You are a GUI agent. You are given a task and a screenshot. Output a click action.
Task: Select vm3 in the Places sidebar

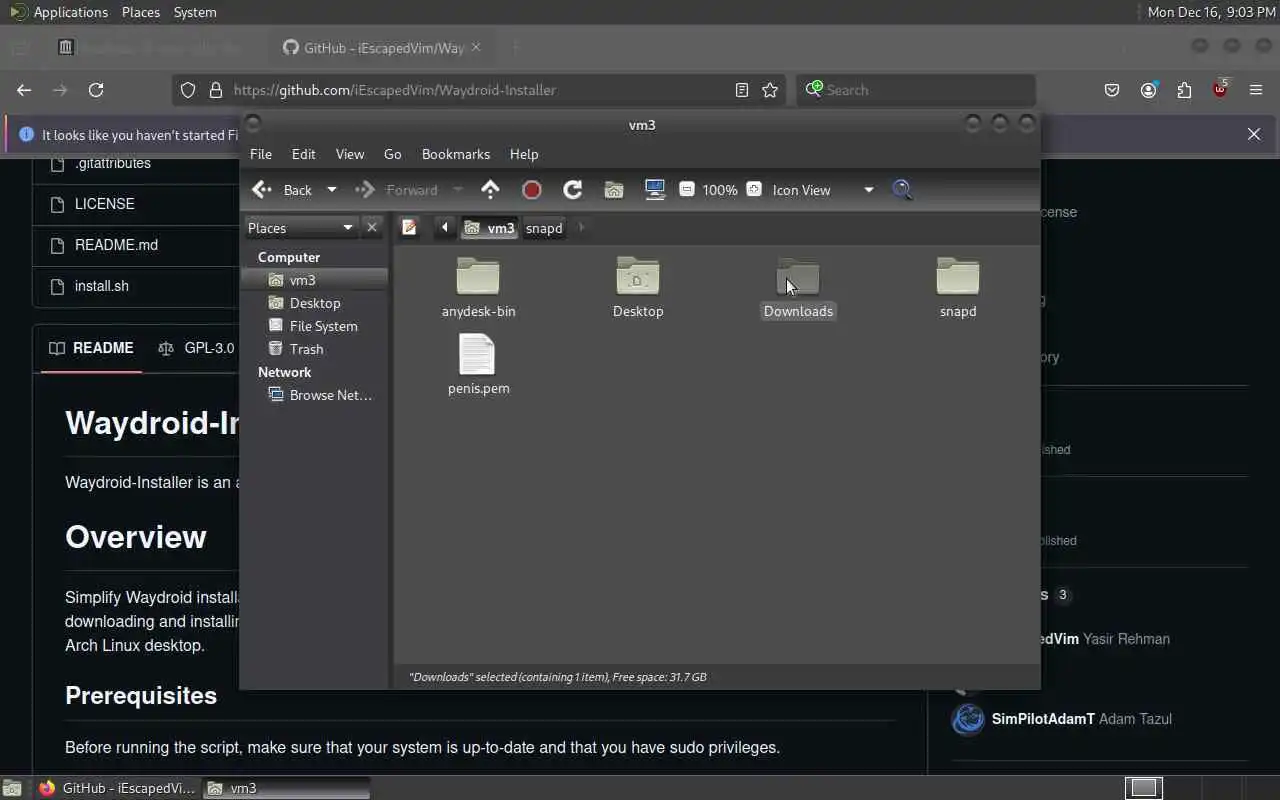click(314, 280)
